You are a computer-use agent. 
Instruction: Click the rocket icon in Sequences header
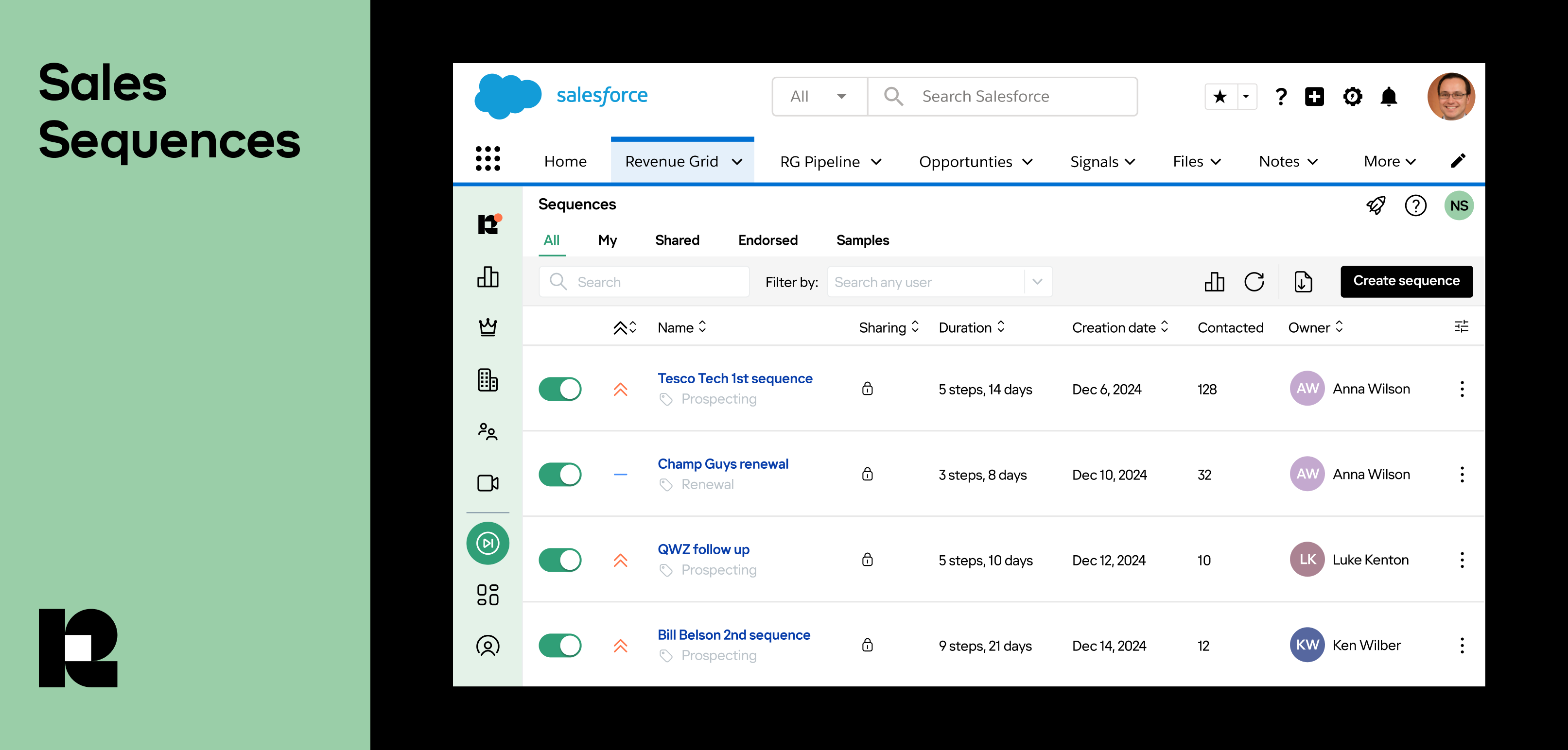point(1376,205)
